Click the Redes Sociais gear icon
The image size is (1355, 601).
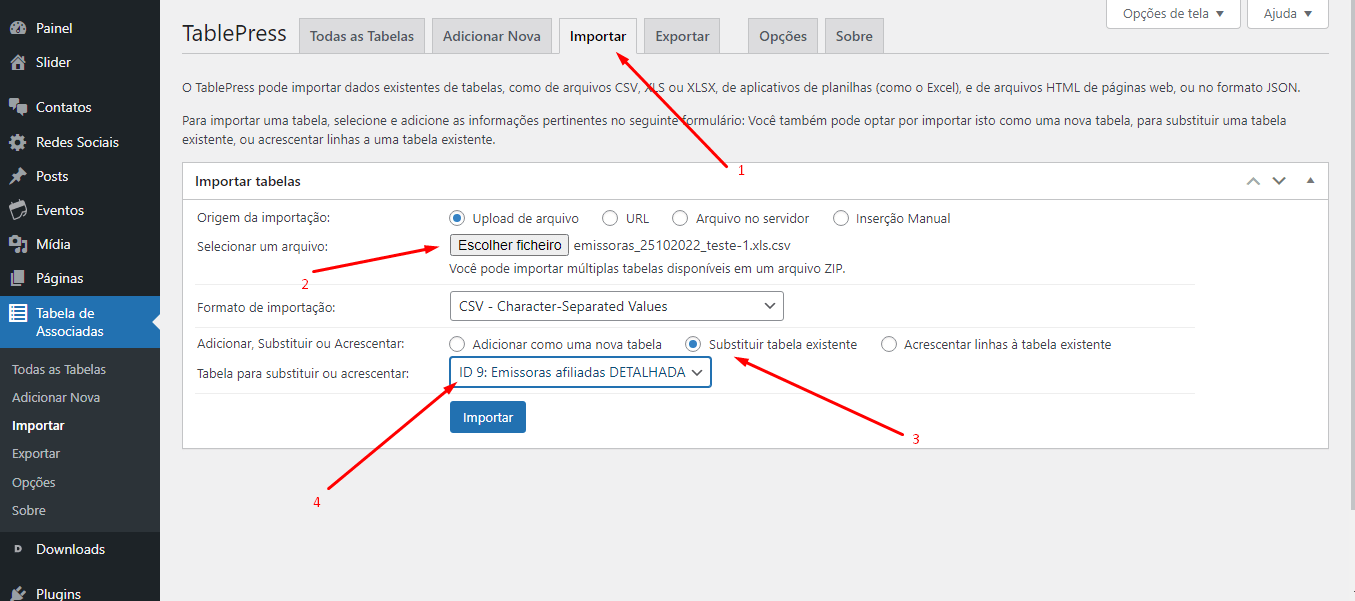click(x=18, y=142)
